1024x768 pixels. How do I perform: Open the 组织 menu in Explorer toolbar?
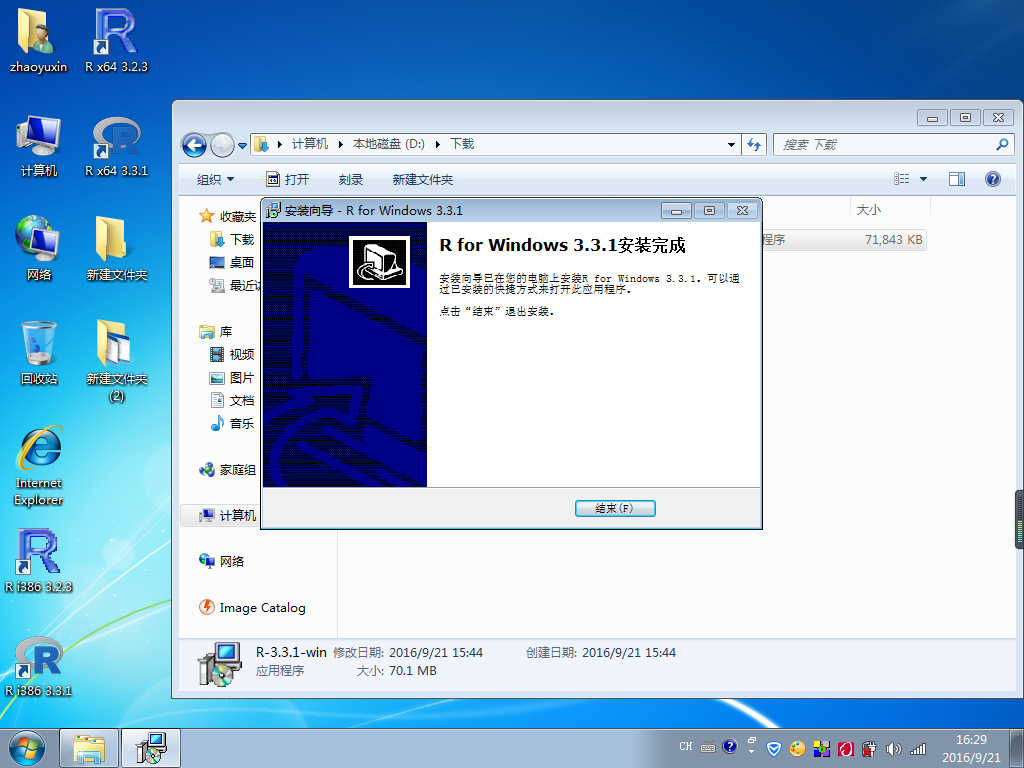pyautogui.click(x=215, y=180)
